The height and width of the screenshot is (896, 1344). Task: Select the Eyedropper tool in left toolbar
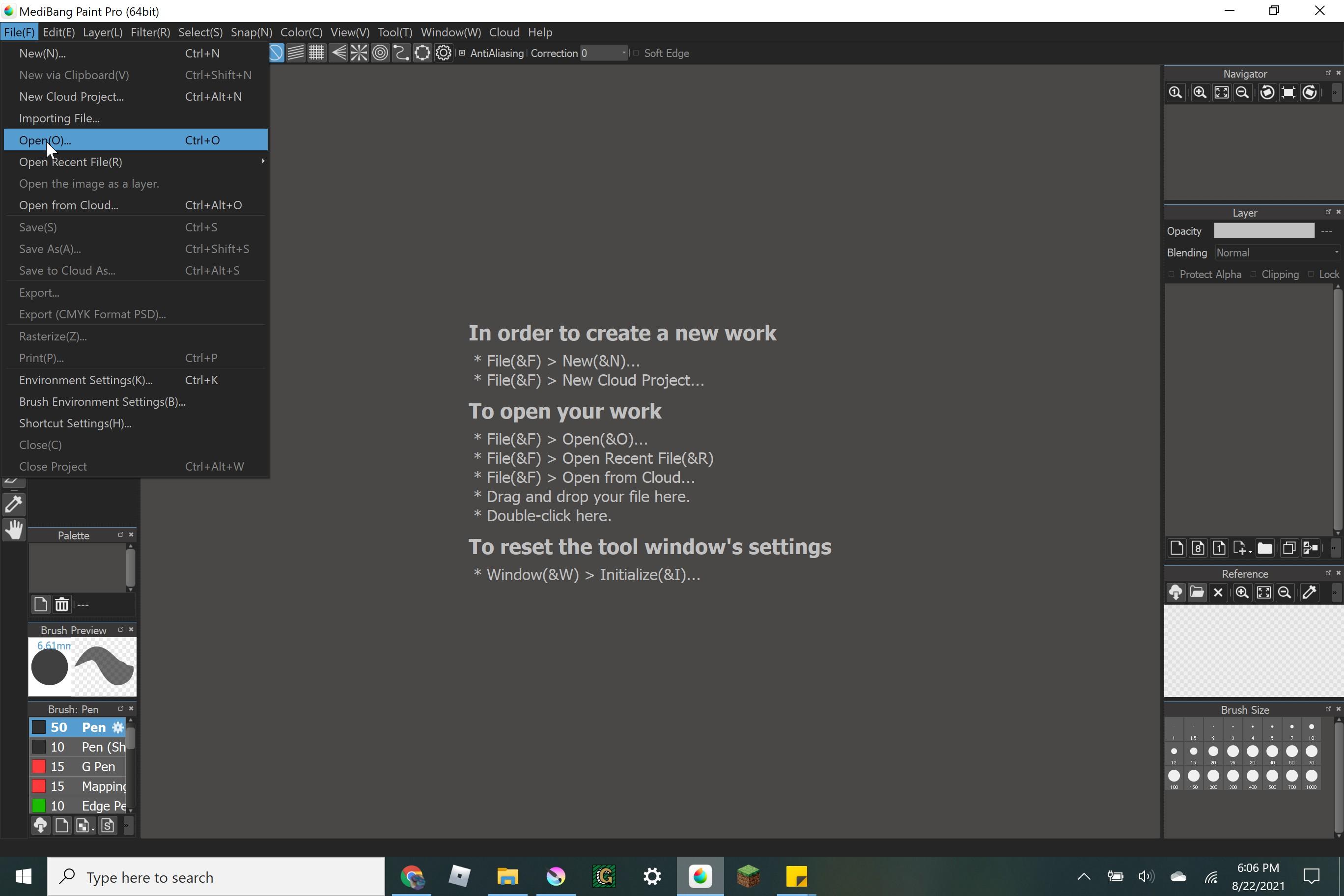[14, 504]
